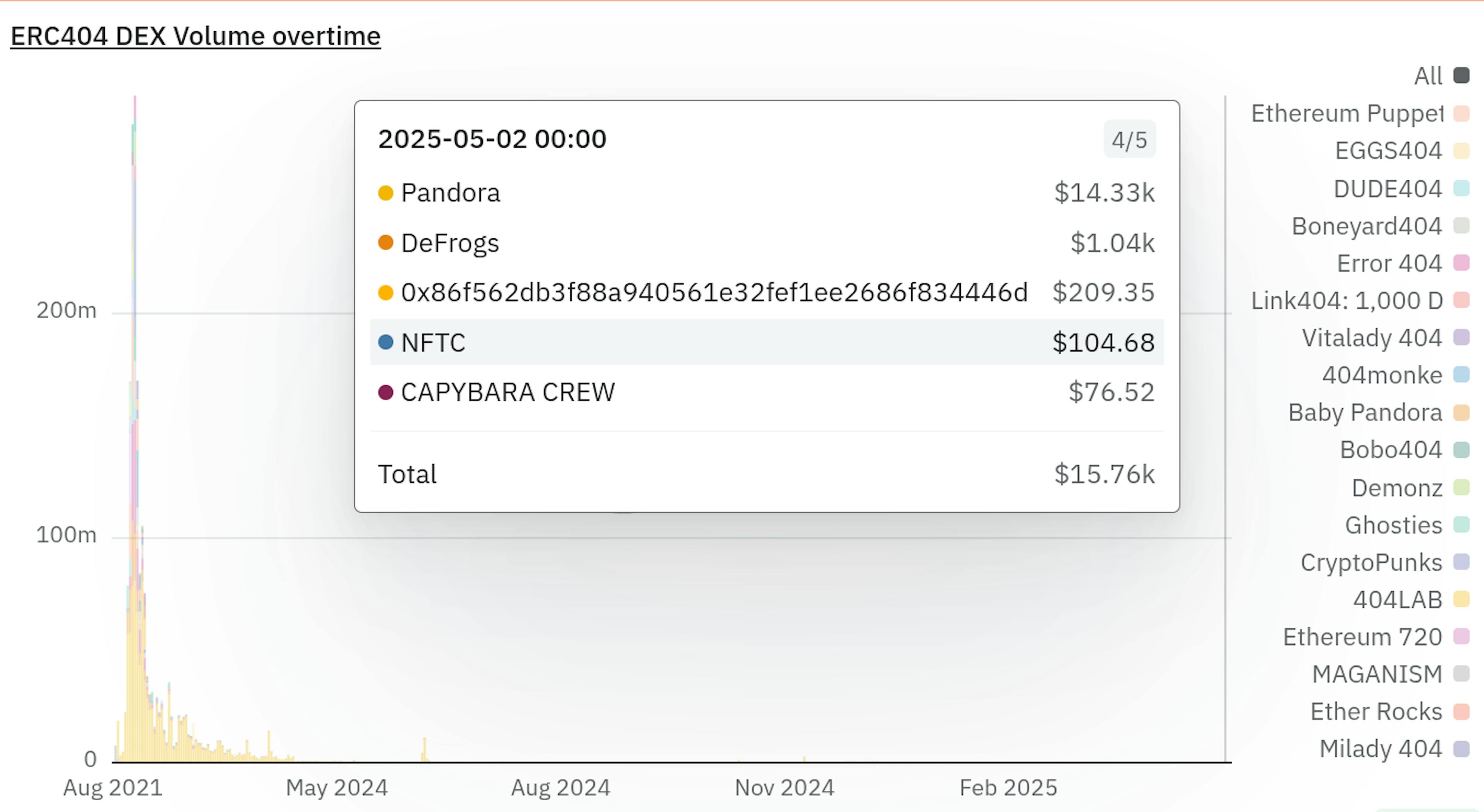
Task: Click the DUDE404 legend color swatch
Action: tap(1461, 188)
